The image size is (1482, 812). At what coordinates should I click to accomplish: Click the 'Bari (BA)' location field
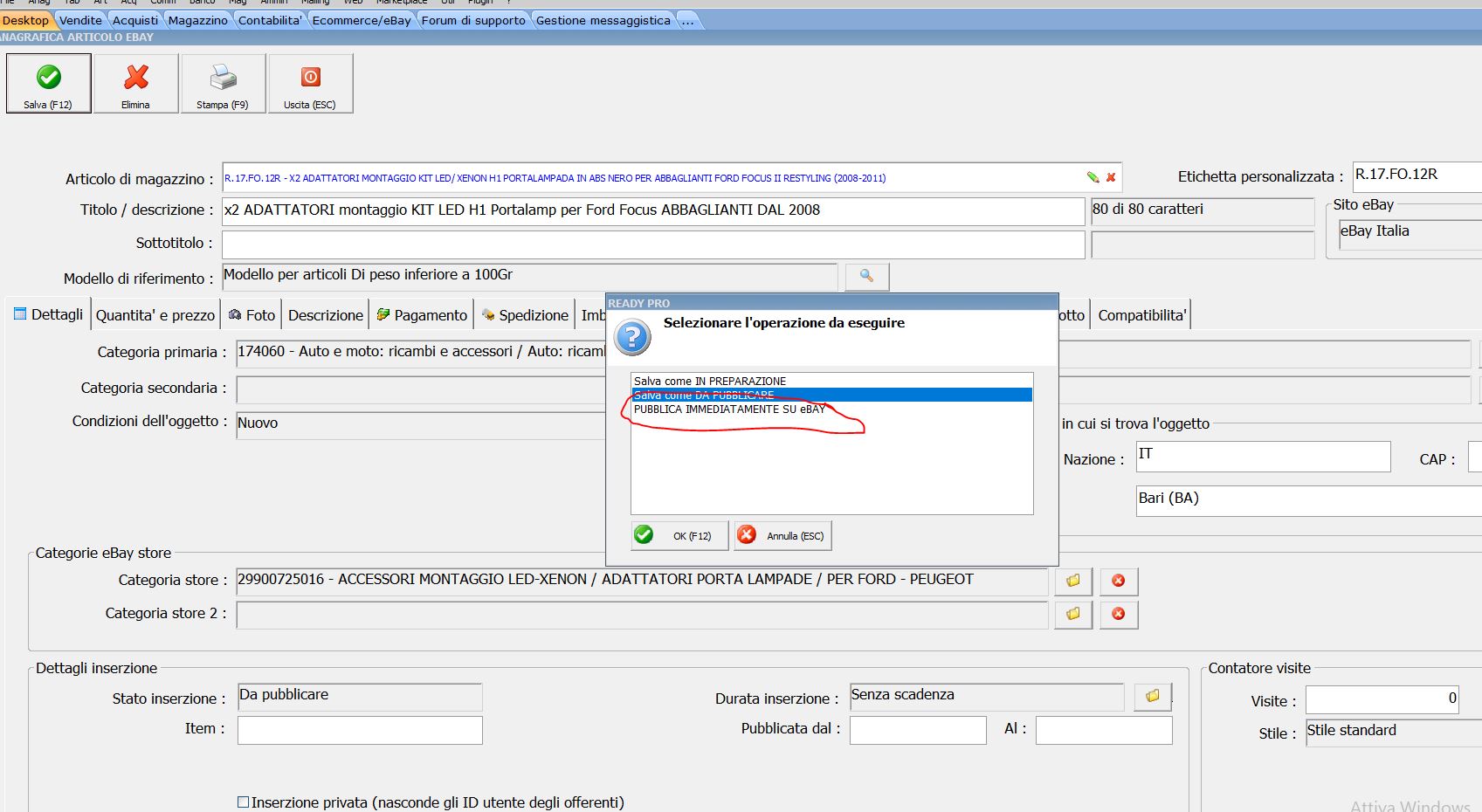[x=1308, y=500]
